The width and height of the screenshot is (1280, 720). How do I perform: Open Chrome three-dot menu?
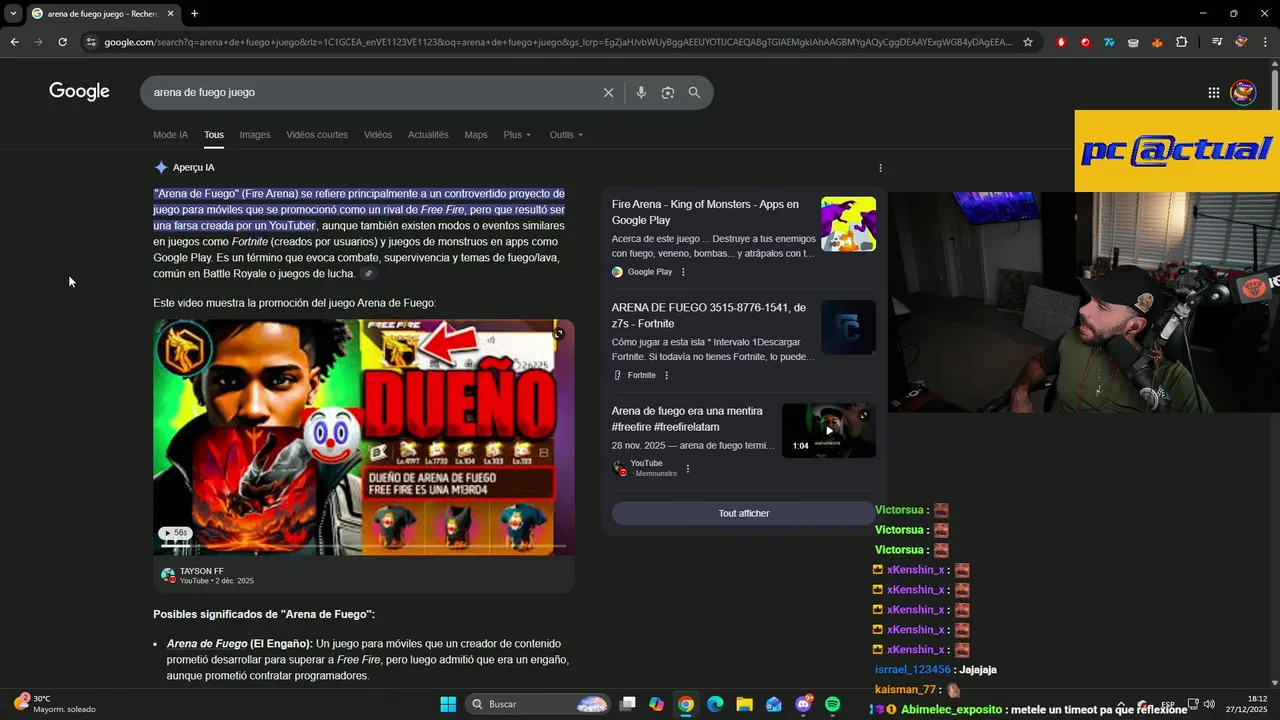point(1266,42)
